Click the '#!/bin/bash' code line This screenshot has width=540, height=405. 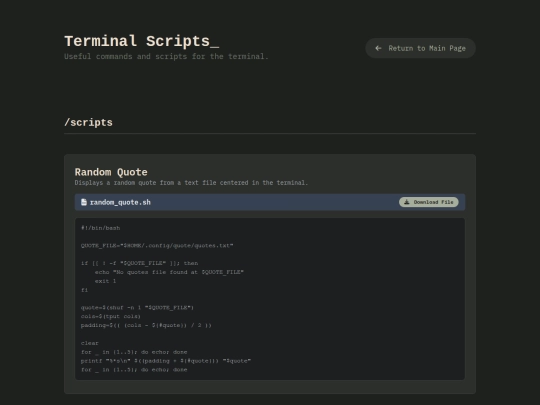[101, 228]
